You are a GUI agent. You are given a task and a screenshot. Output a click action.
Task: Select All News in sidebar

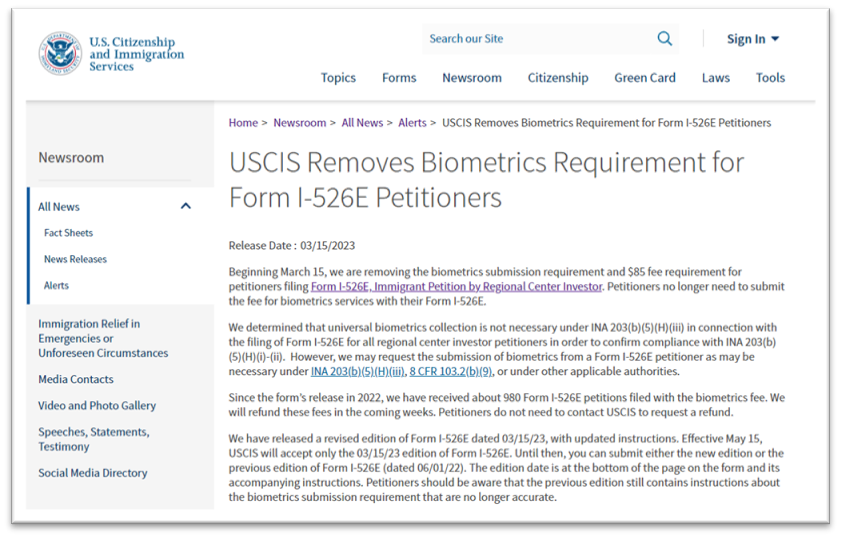(58, 207)
